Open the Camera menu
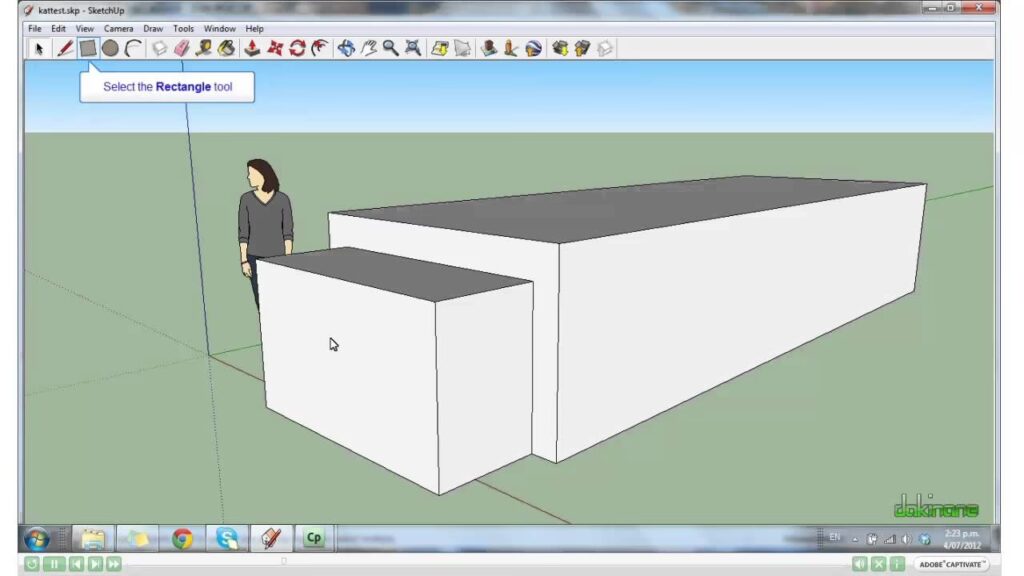Viewport: 1024px width, 576px height. pos(118,29)
